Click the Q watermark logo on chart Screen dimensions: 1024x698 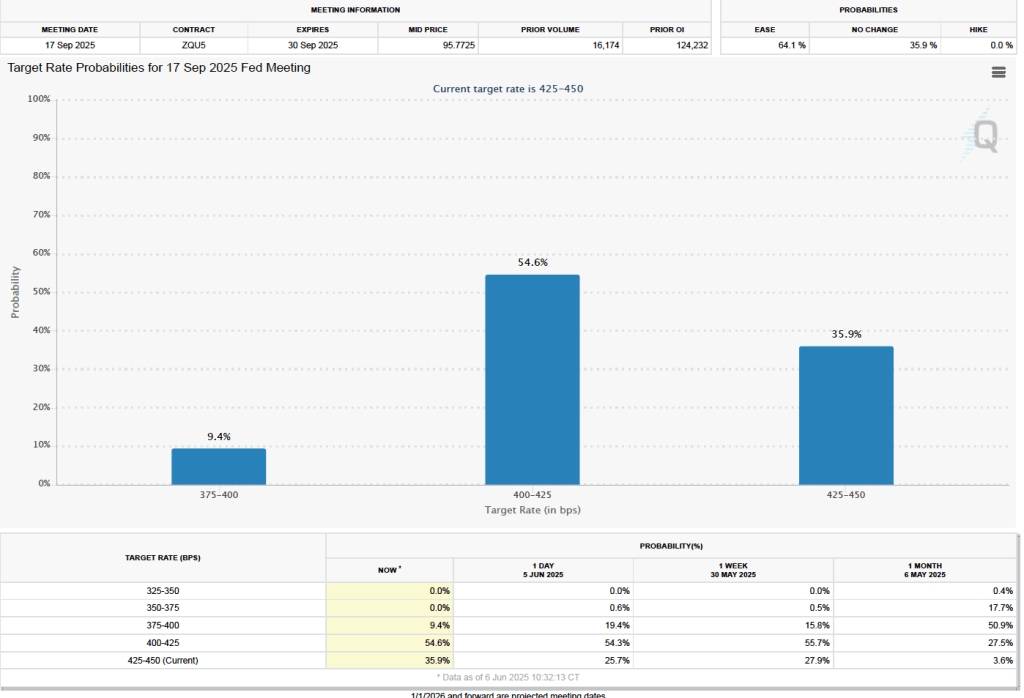coord(984,137)
